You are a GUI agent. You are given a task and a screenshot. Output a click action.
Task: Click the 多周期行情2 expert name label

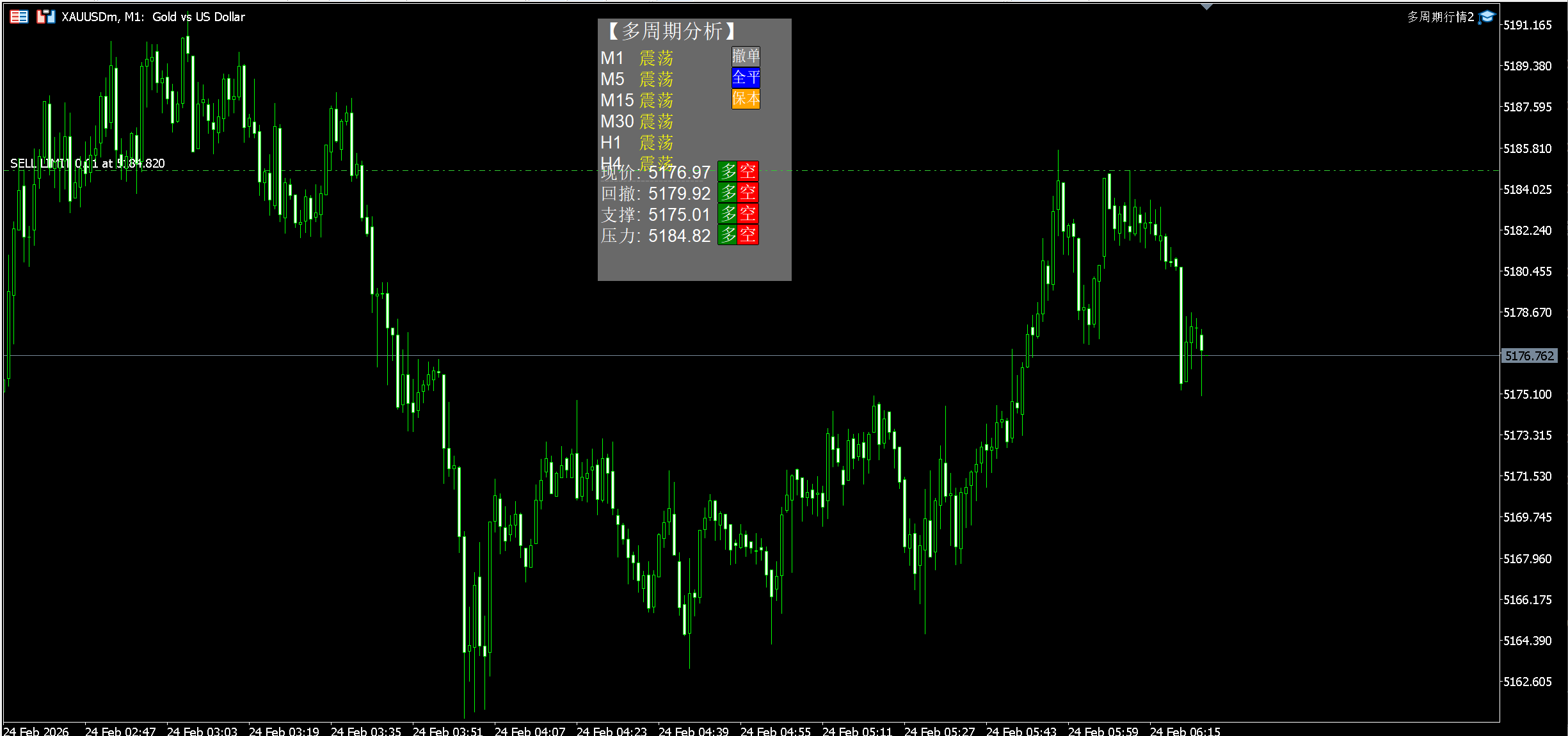point(1440,17)
